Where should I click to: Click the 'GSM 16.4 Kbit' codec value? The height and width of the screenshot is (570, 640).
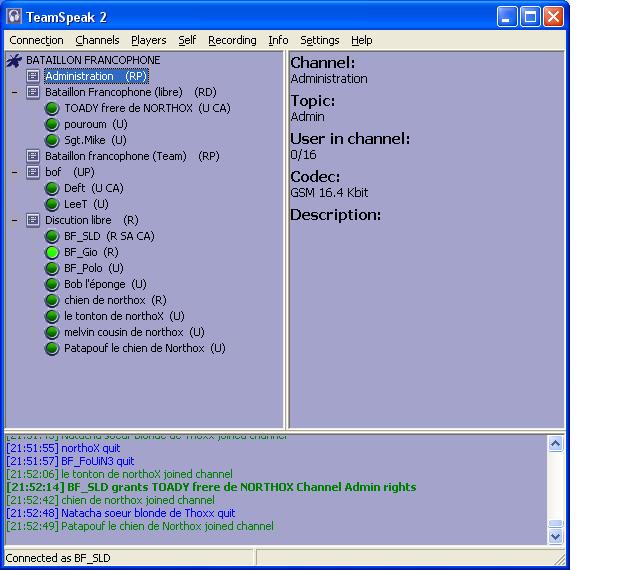329,193
